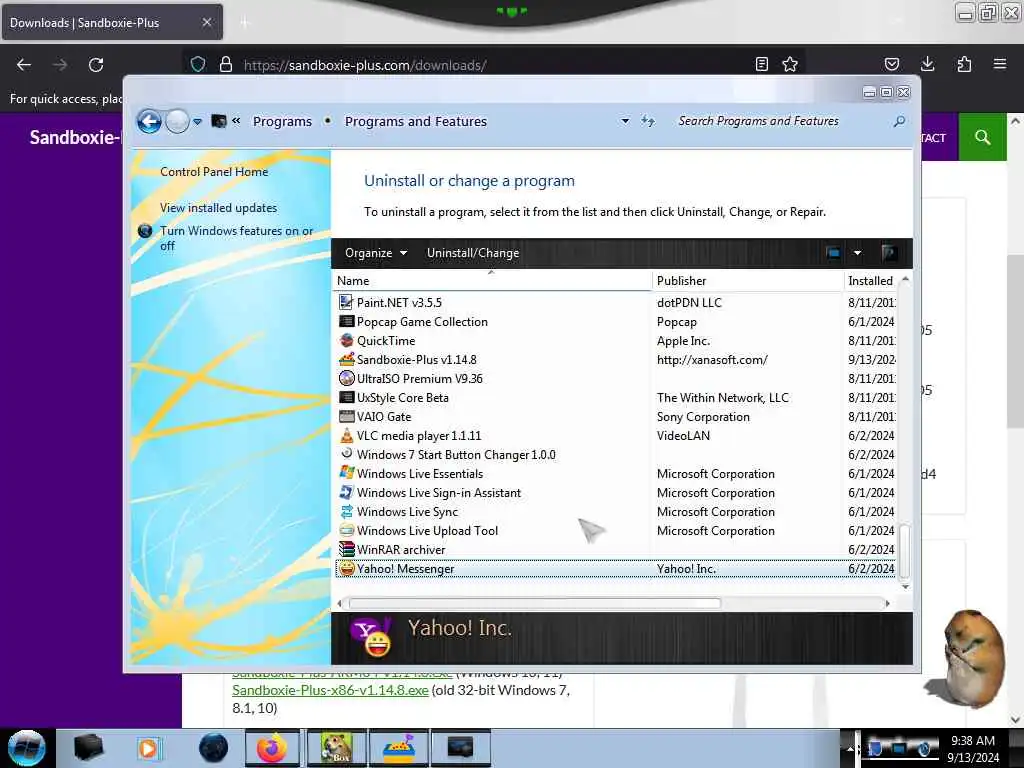Open the Windows Start orb
Image resolution: width=1024 pixels, height=768 pixels.
[26, 748]
